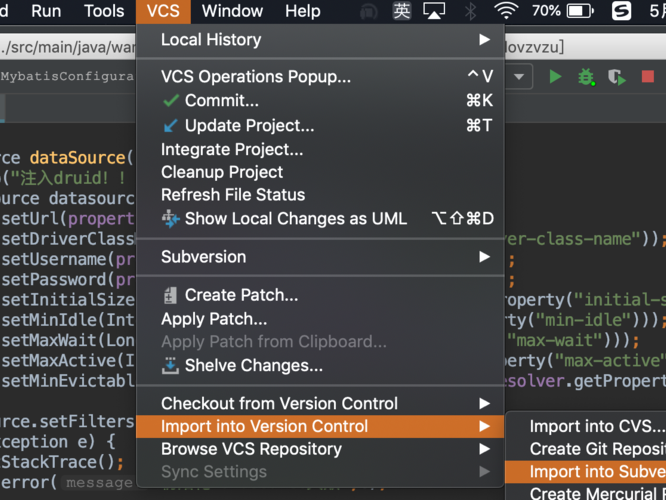The image size is (666, 500).
Task: Click the green Run arrow in toolbar
Action: coord(555,77)
